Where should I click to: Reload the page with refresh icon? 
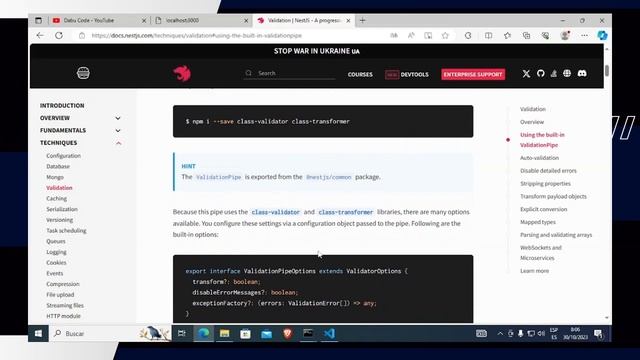(x=59, y=36)
